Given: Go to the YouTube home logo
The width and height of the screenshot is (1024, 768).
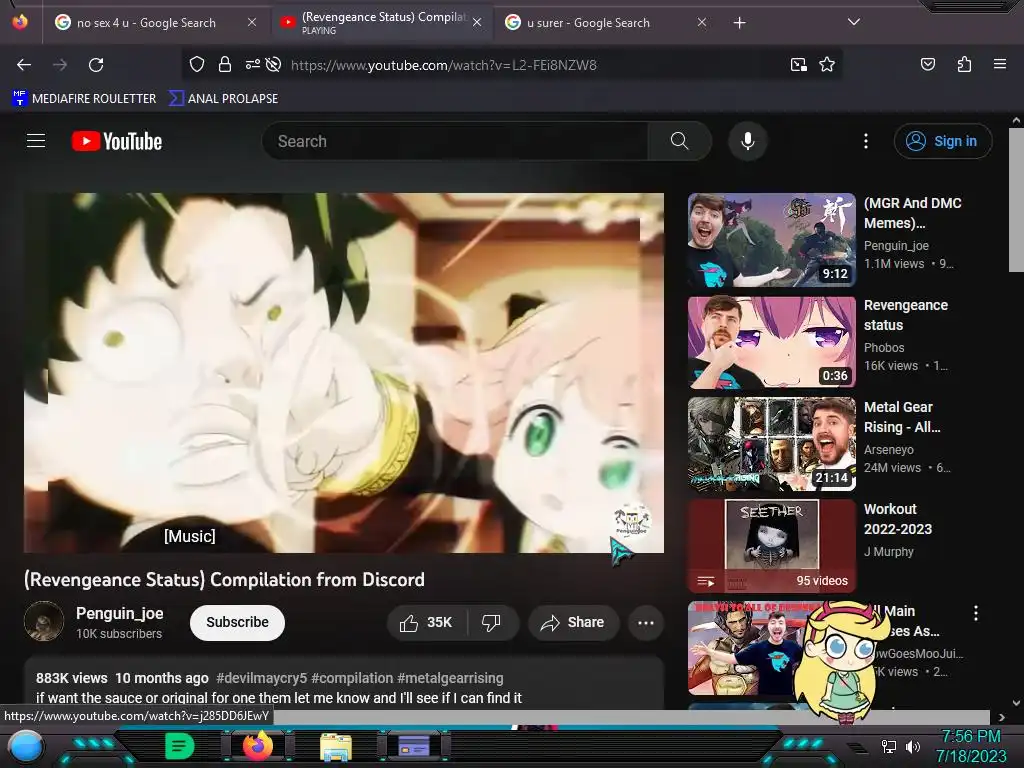Looking at the screenshot, I should point(117,141).
